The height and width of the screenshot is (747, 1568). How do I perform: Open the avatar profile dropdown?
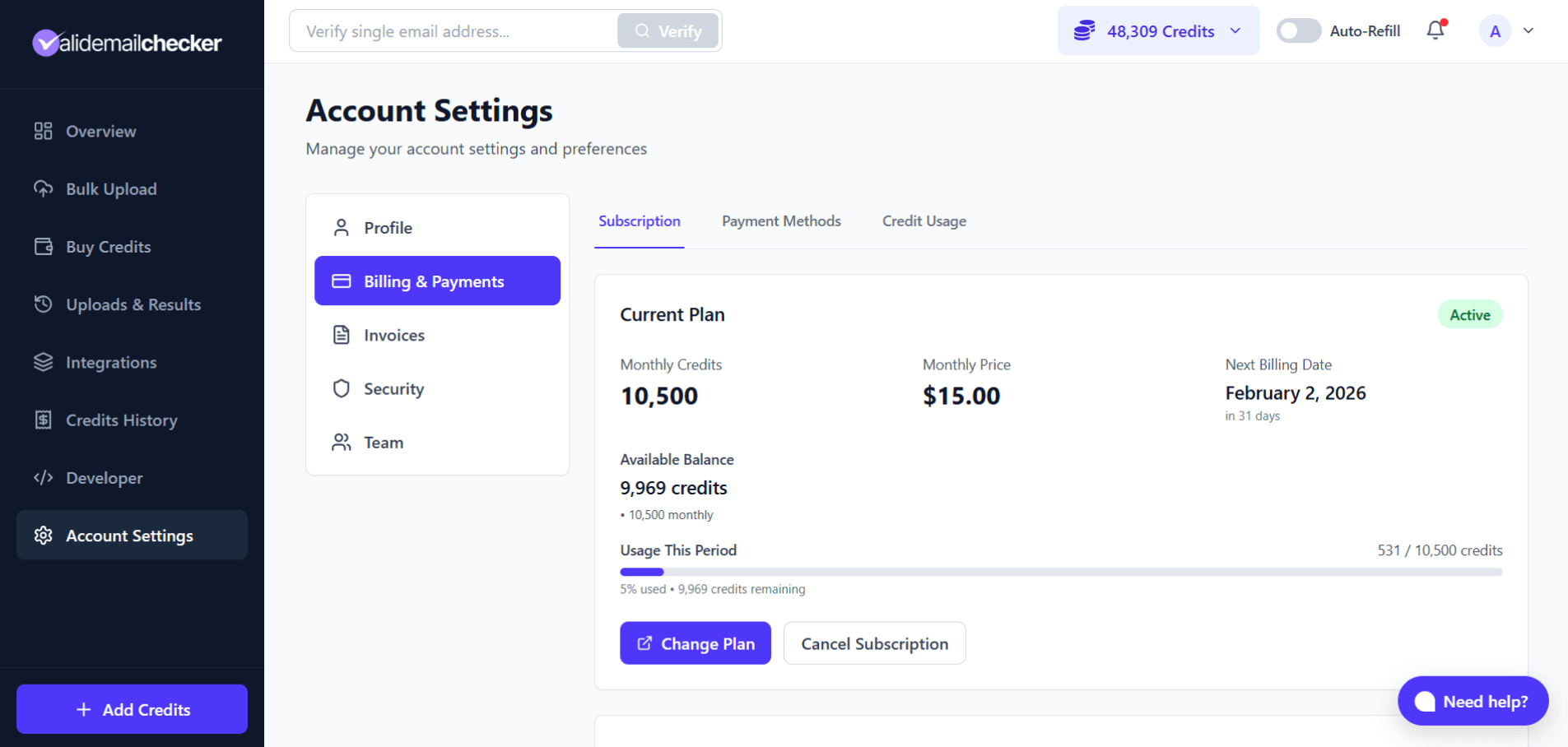coord(1494,30)
